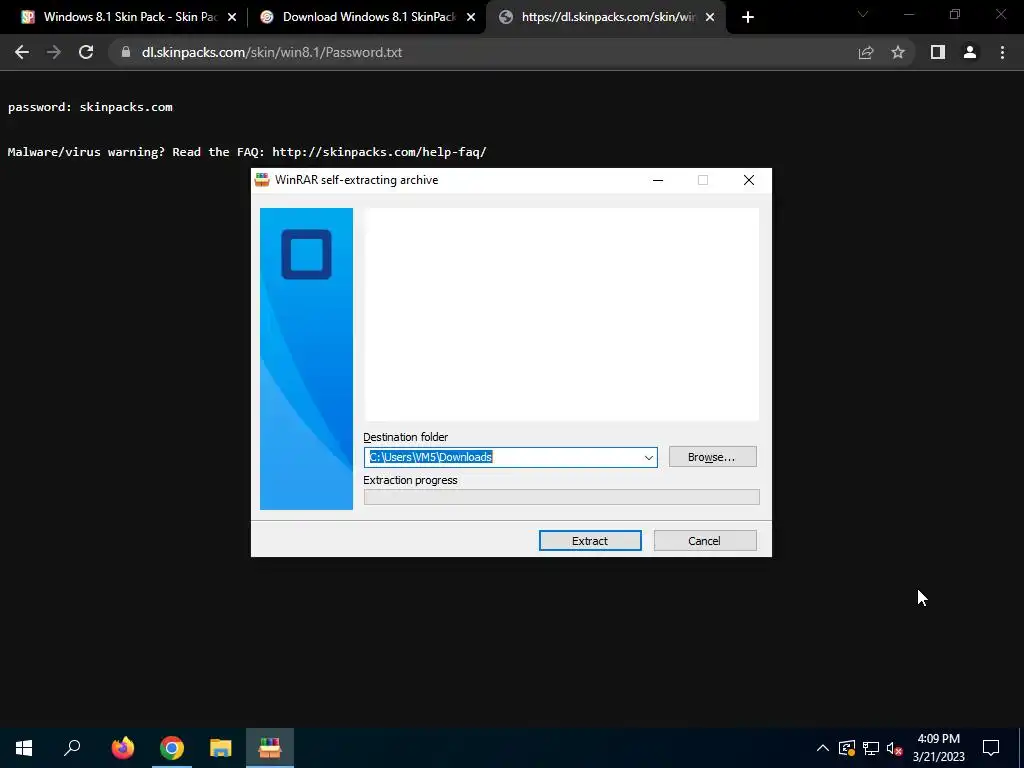
Task: Close the Windows 8.1 Skin Pack tab
Action: coord(232,18)
